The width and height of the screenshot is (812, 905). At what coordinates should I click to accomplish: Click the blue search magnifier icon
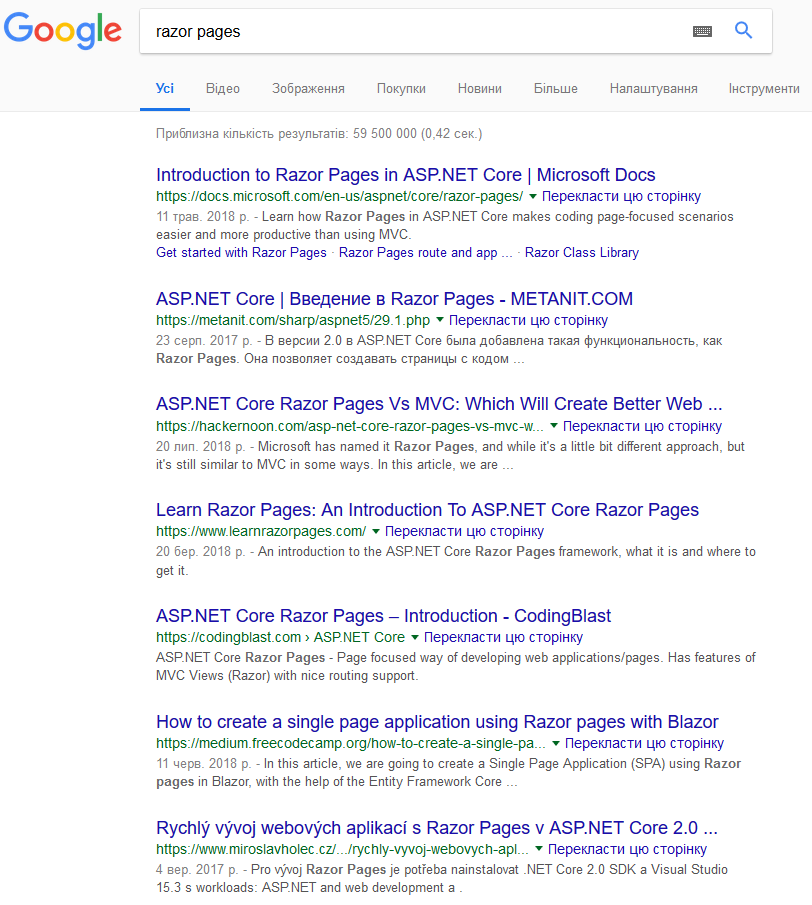click(743, 30)
